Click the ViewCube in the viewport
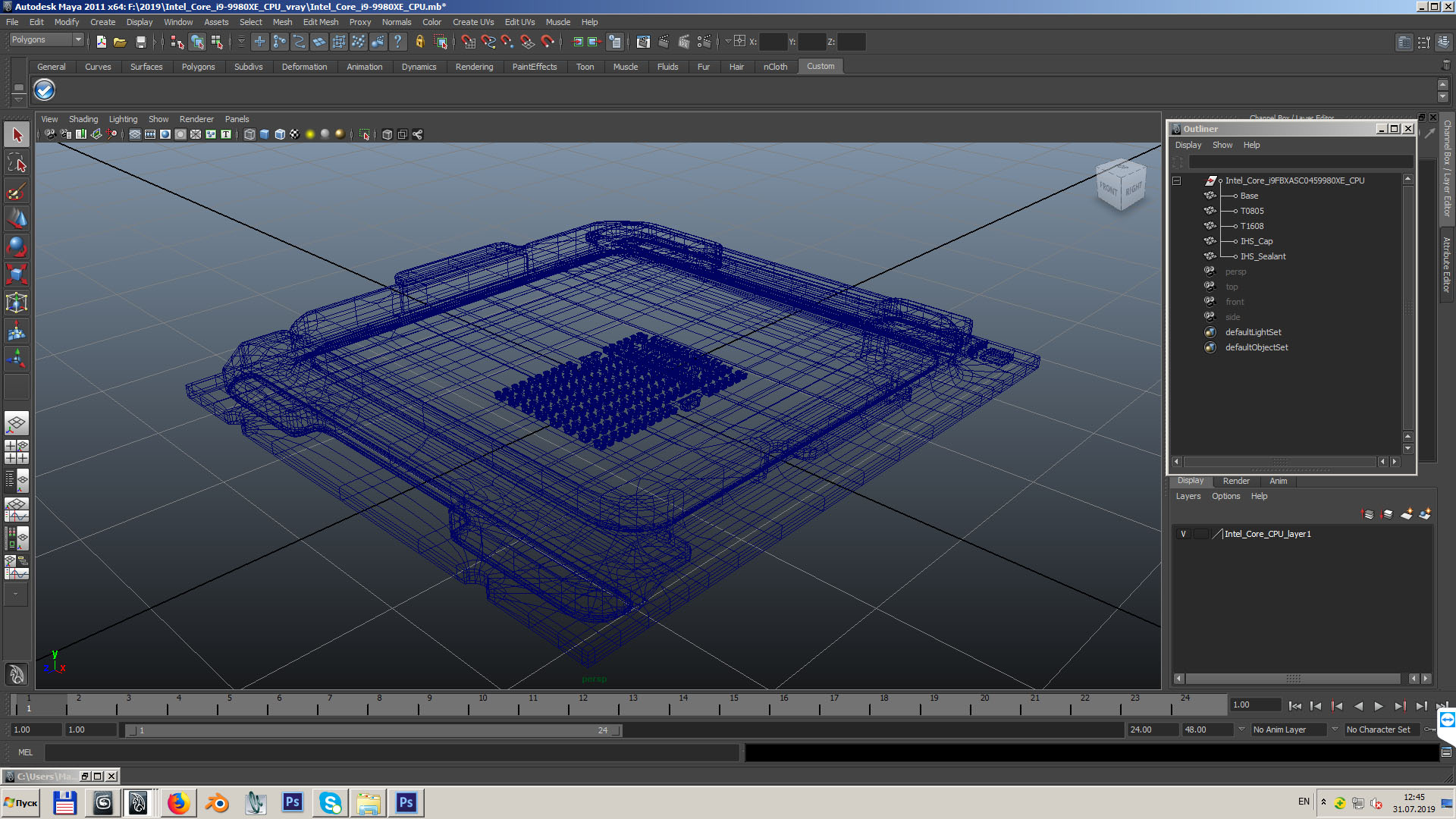This screenshot has height=819, width=1456. click(1121, 184)
